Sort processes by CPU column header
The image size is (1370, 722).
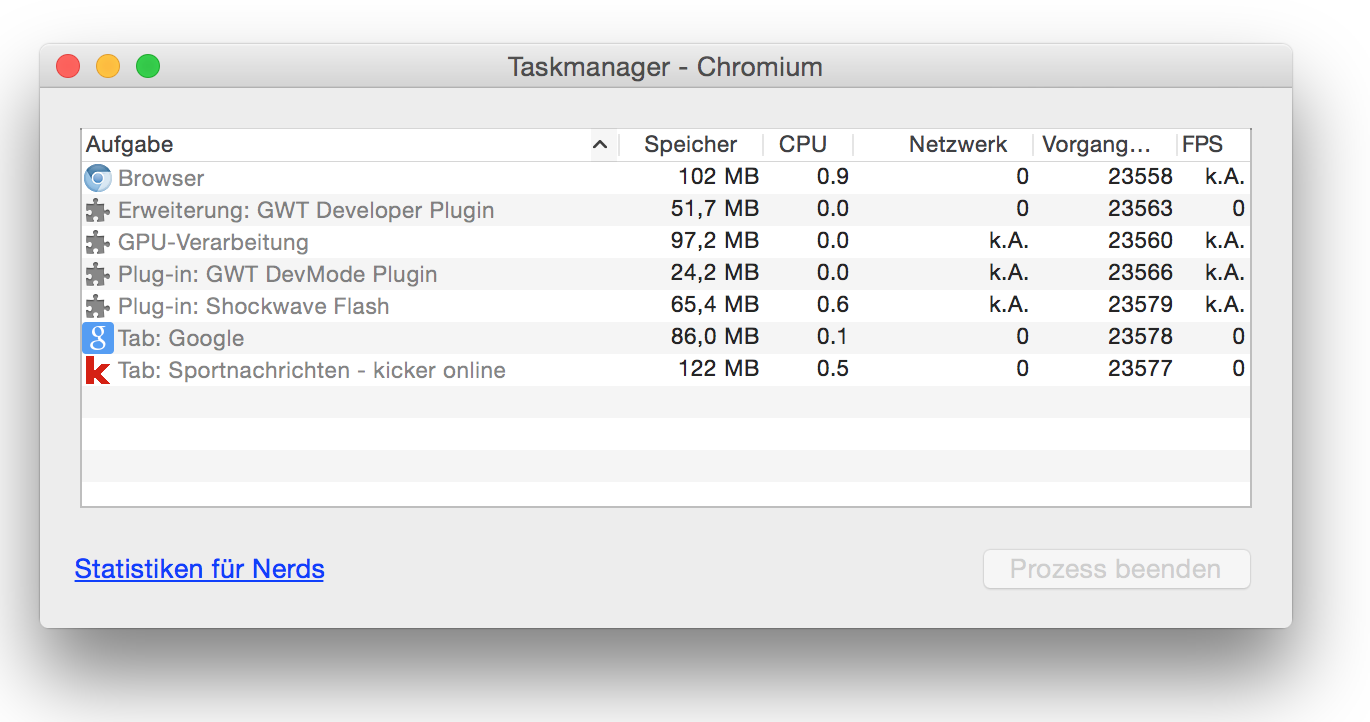(803, 145)
